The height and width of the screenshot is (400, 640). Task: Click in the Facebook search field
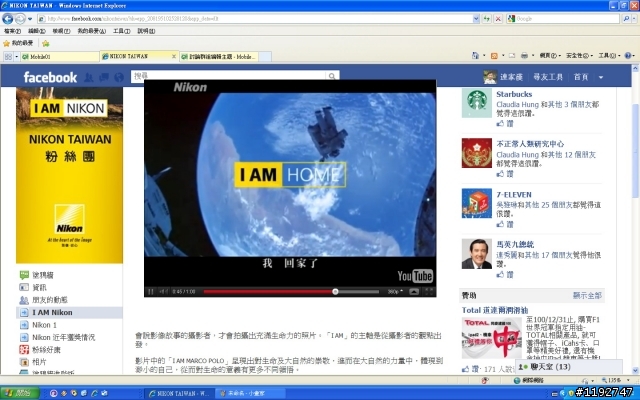(x=229, y=76)
